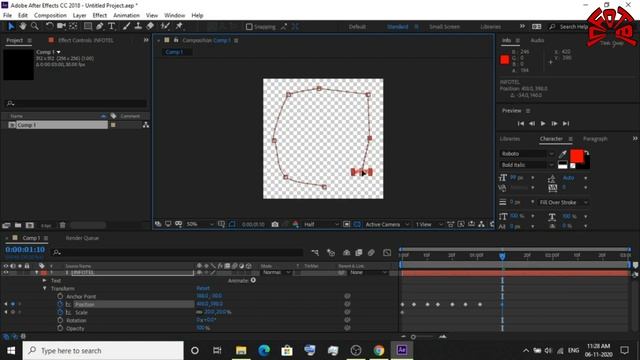Select the Roto Brush tool
640x360 pixels.
coord(165,26)
